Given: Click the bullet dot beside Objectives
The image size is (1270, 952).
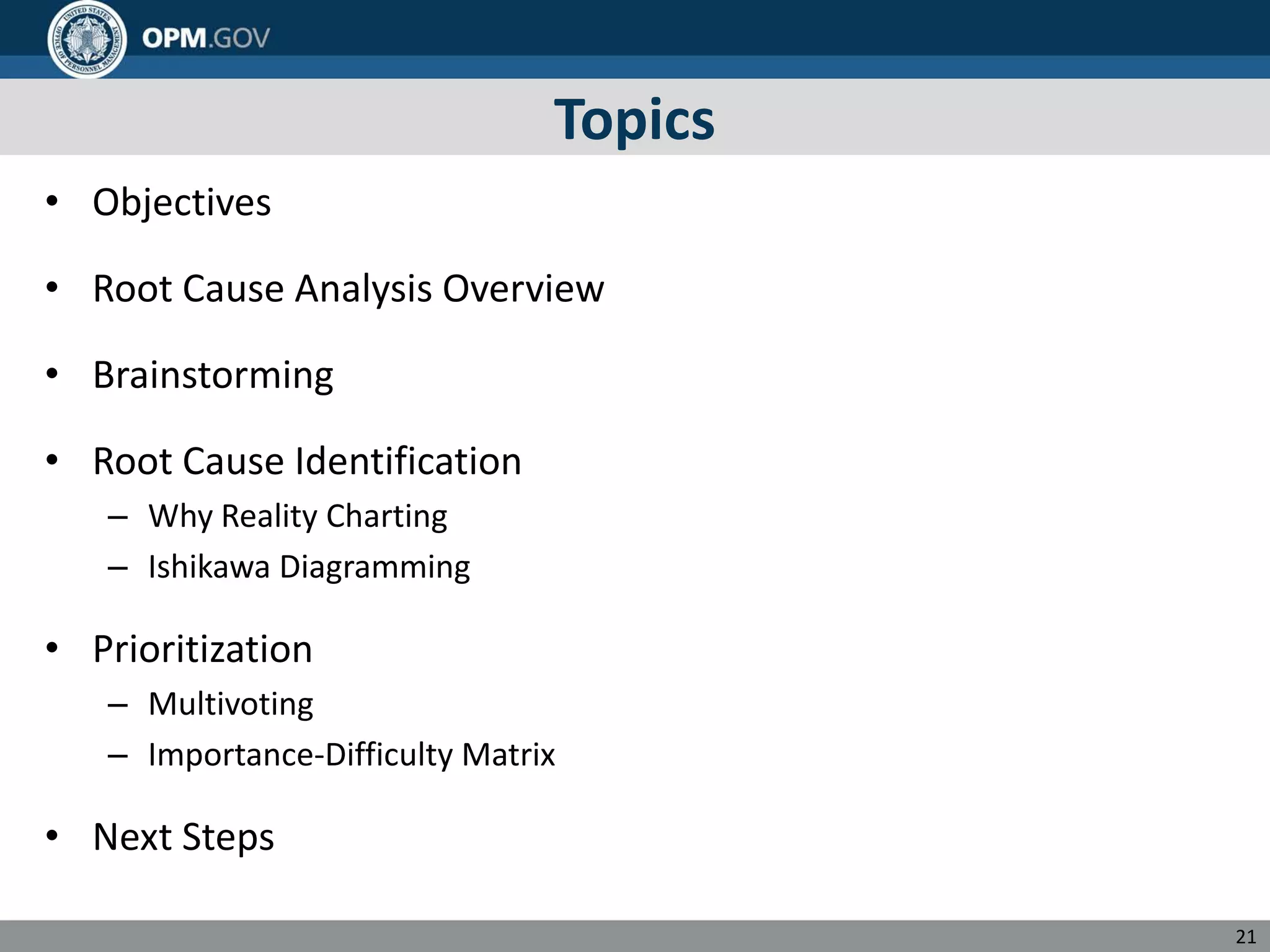Looking at the screenshot, I should pyautogui.click(x=52, y=201).
